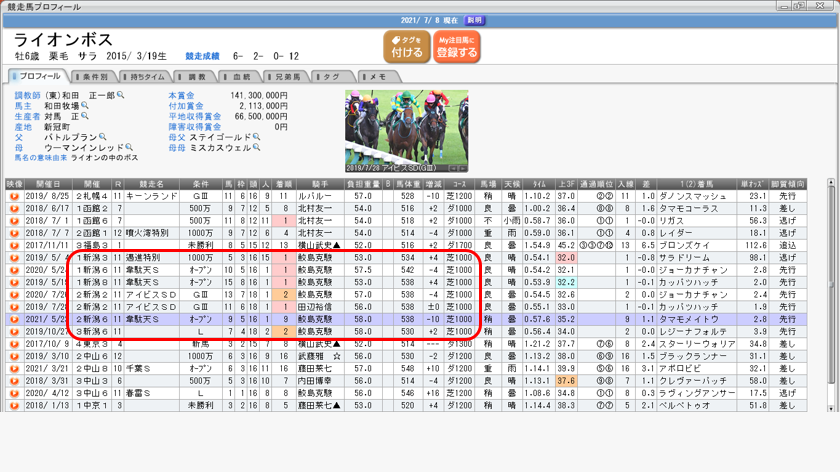Click the My注目馬に登録する button
Screen dimensions: 840x472
(x=456, y=46)
